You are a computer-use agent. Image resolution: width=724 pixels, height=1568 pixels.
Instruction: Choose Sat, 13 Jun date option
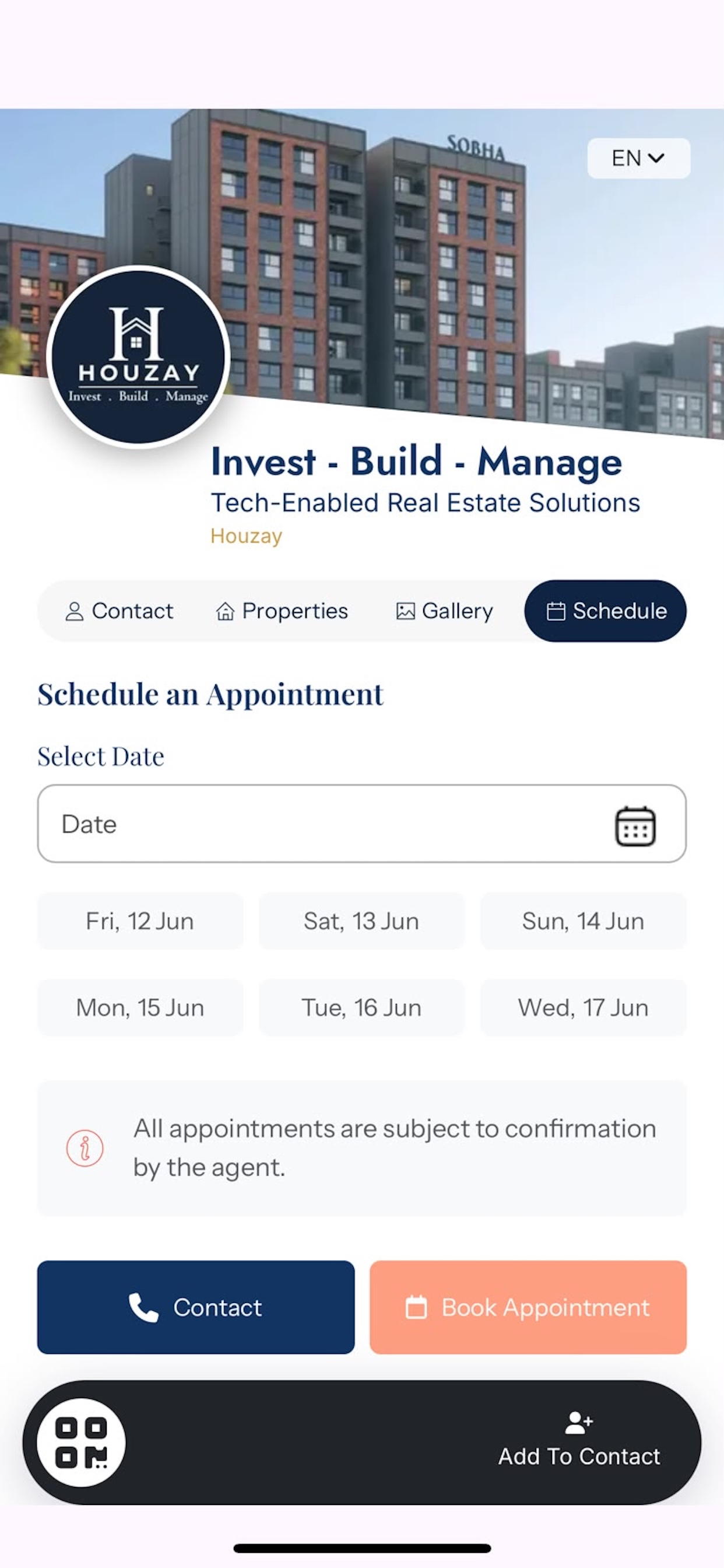(x=361, y=921)
